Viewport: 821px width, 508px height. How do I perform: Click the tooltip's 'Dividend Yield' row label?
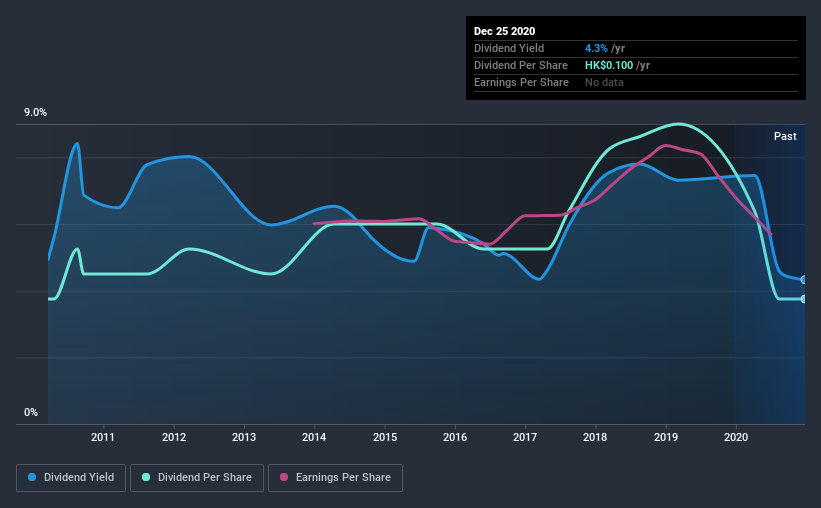pyautogui.click(x=509, y=48)
